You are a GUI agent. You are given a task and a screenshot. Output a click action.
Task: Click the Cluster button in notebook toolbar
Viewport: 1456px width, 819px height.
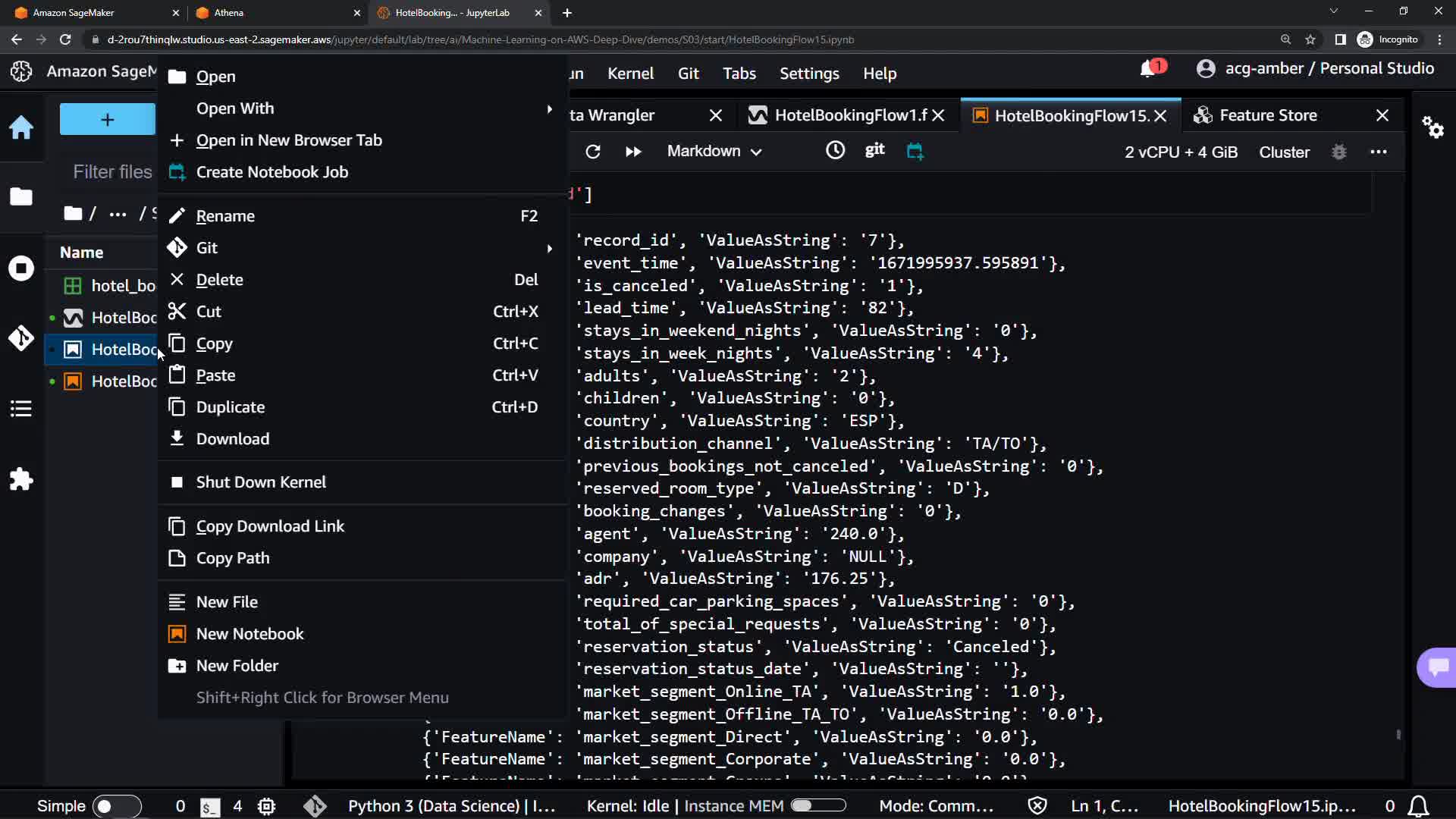click(1284, 152)
